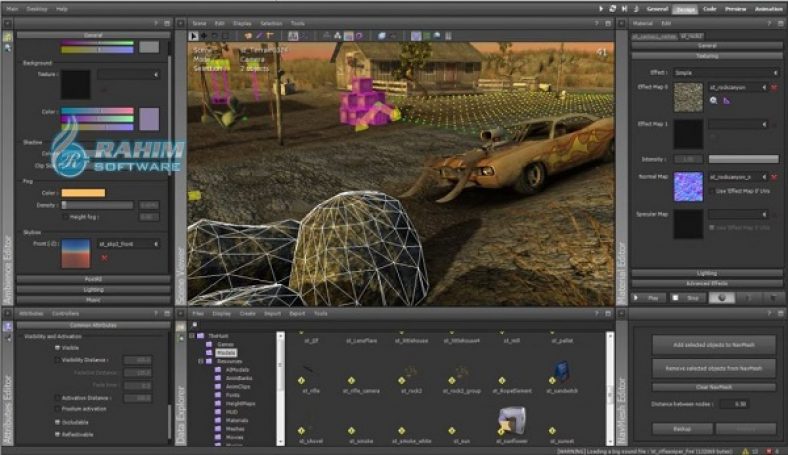Expand the Lighting section in Material Editor
Image resolution: width=788 pixels, height=455 pixels.
coord(706,272)
